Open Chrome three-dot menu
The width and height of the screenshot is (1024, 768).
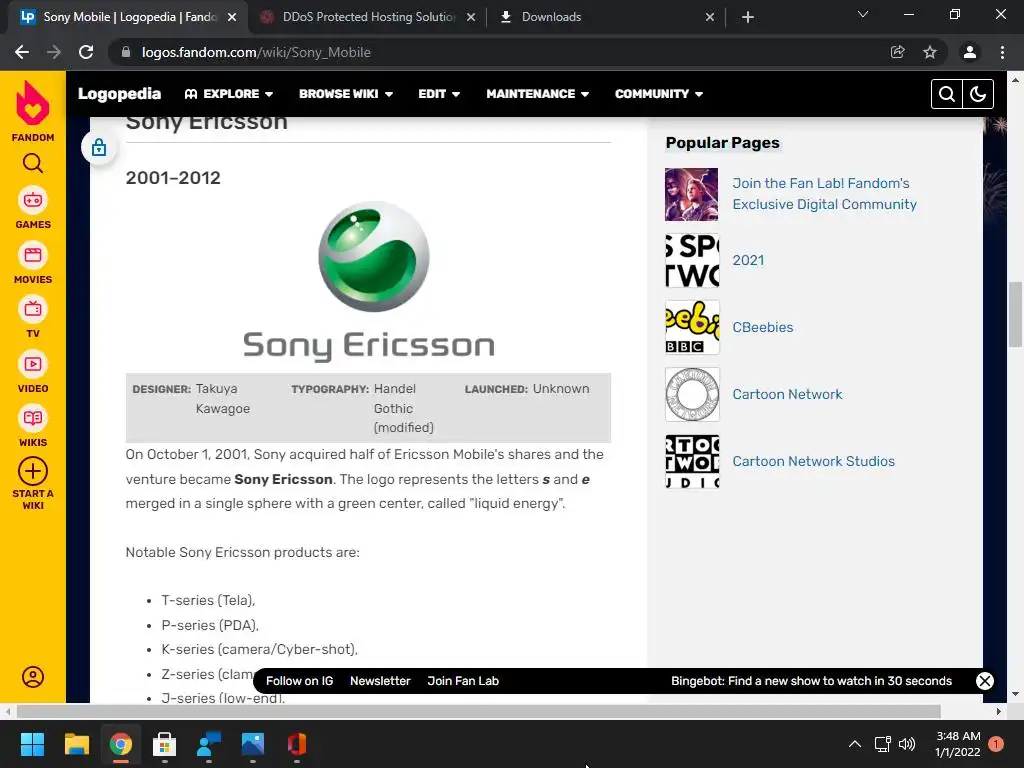point(1002,52)
